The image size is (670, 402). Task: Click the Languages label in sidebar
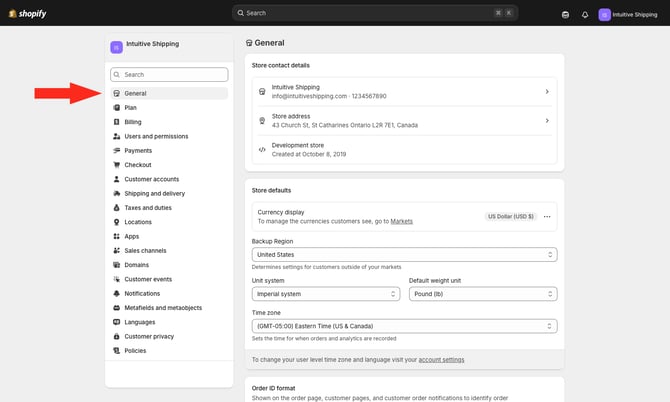point(140,323)
